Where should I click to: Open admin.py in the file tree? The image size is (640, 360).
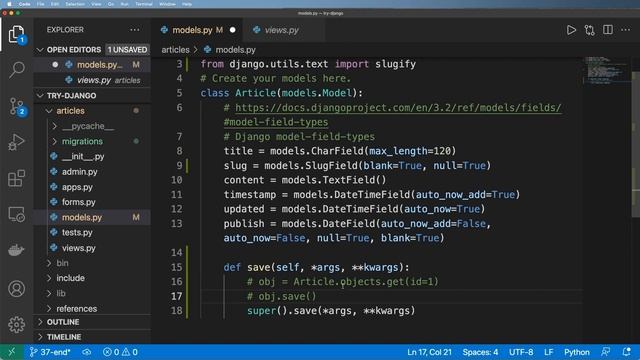tap(92, 172)
